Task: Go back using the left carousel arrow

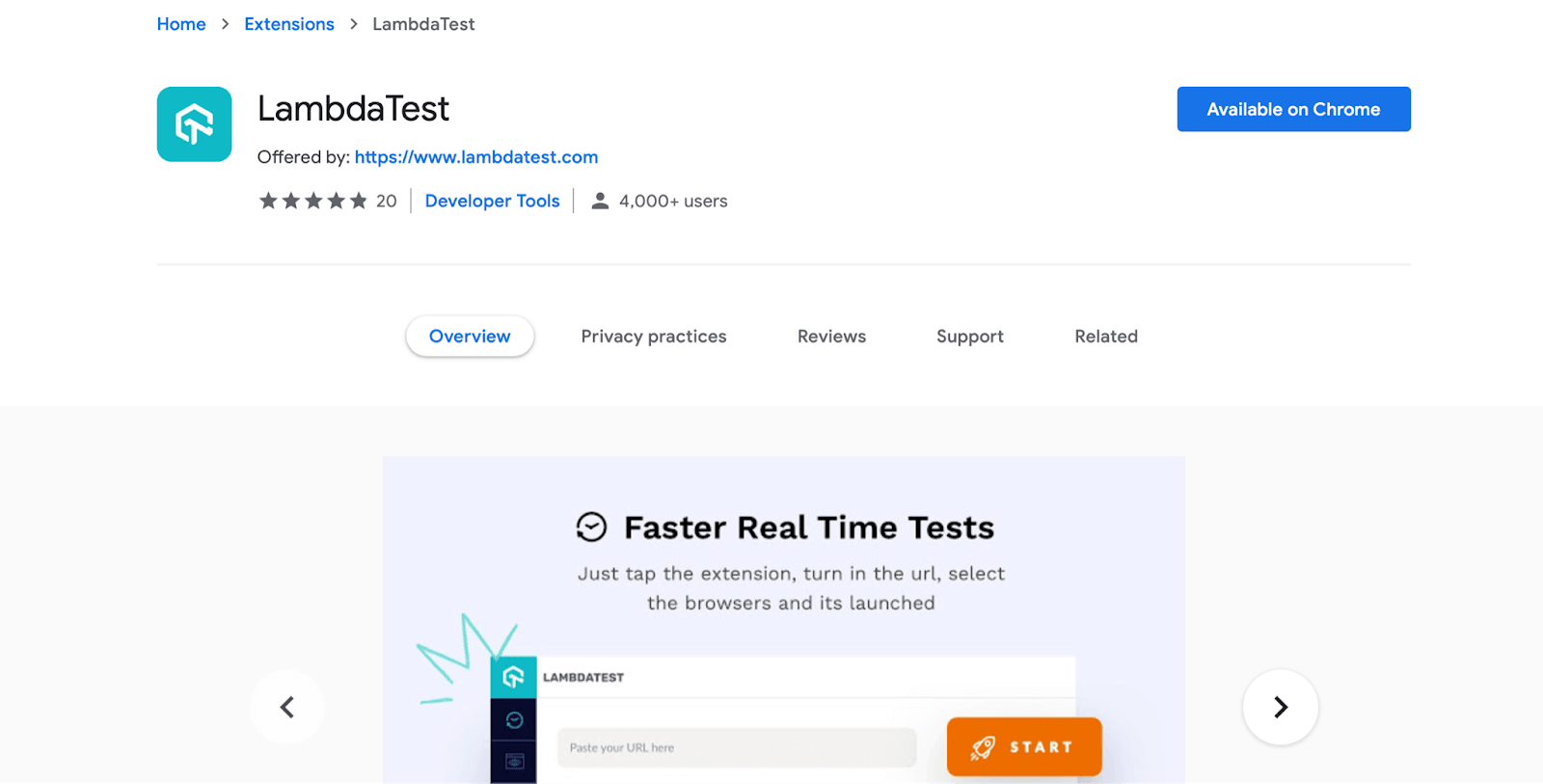Action: tap(287, 707)
